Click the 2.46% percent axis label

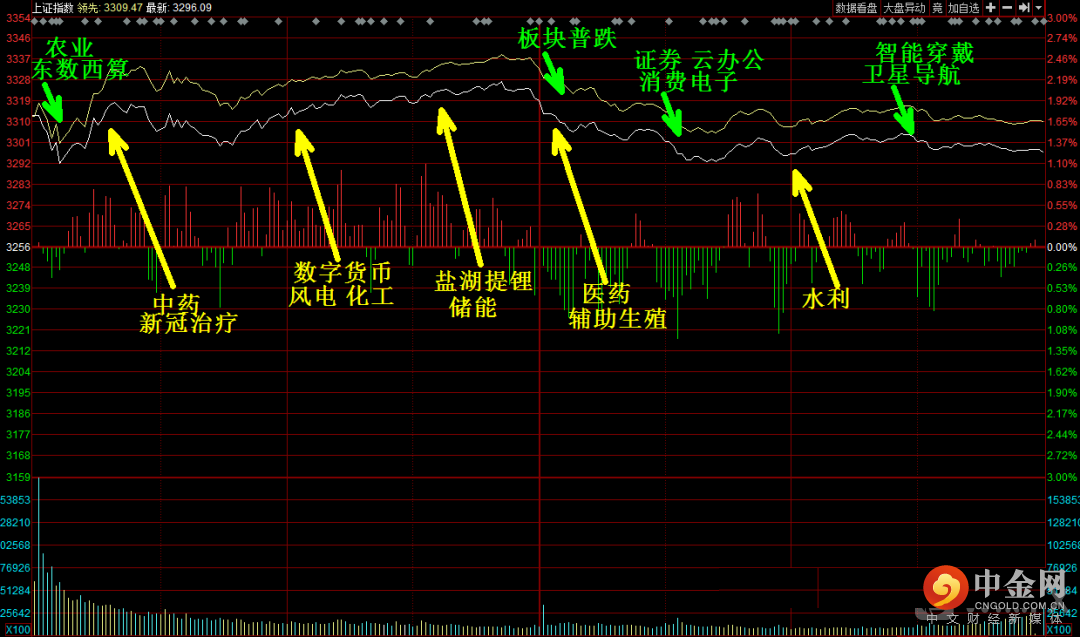pos(1061,59)
